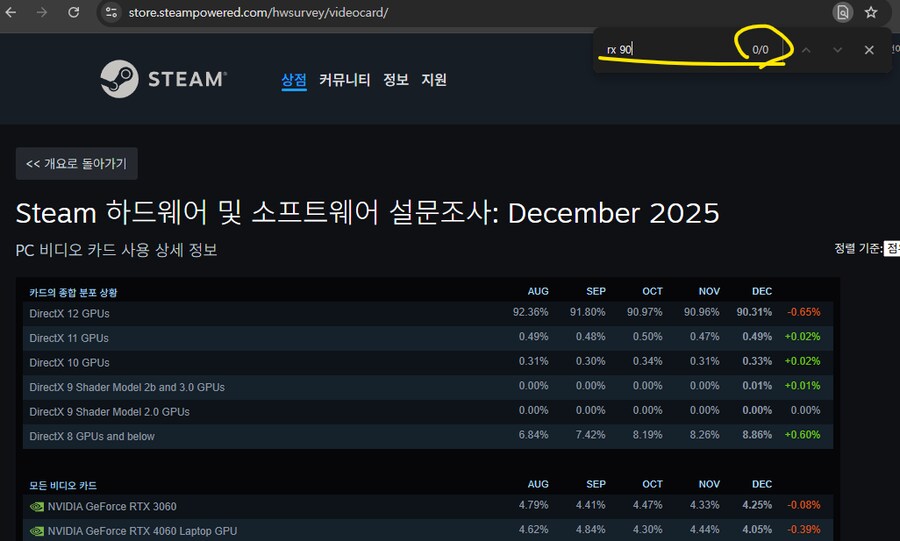This screenshot has width=900, height=541.
Task: Click NVIDIA GeForce RTX 4060 Laptop GPU row
Action: 428,531
